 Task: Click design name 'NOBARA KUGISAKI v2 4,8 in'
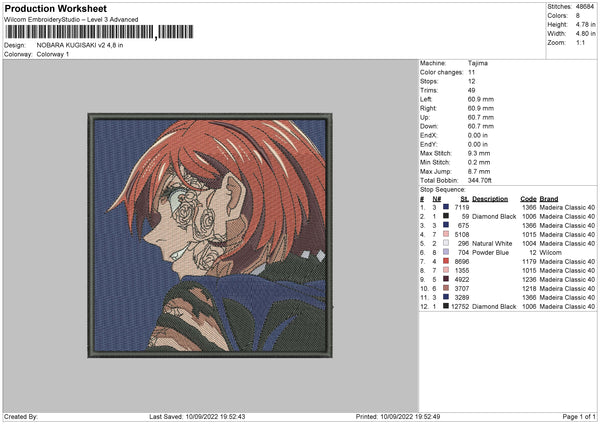pyautogui.click(x=80, y=45)
